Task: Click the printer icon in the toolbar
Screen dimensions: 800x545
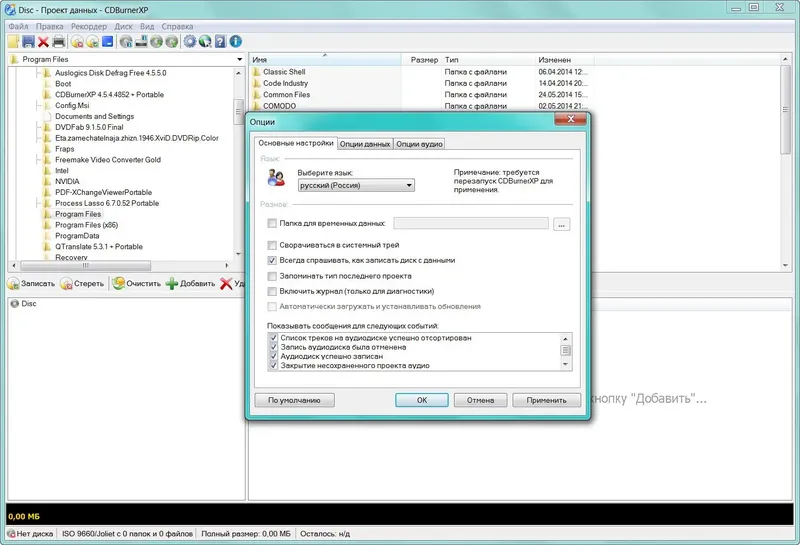Action: click(59, 42)
